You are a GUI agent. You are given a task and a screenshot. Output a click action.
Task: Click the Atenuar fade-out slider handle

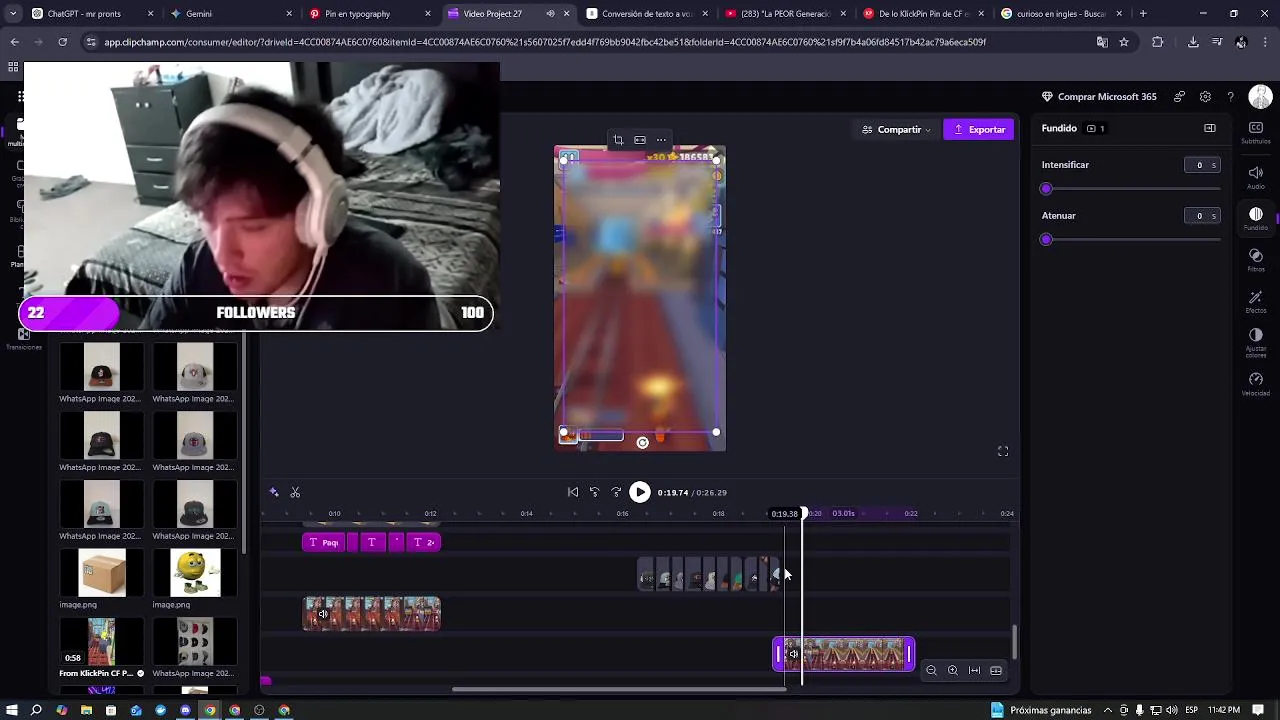pyautogui.click(x=1046, y=240)
